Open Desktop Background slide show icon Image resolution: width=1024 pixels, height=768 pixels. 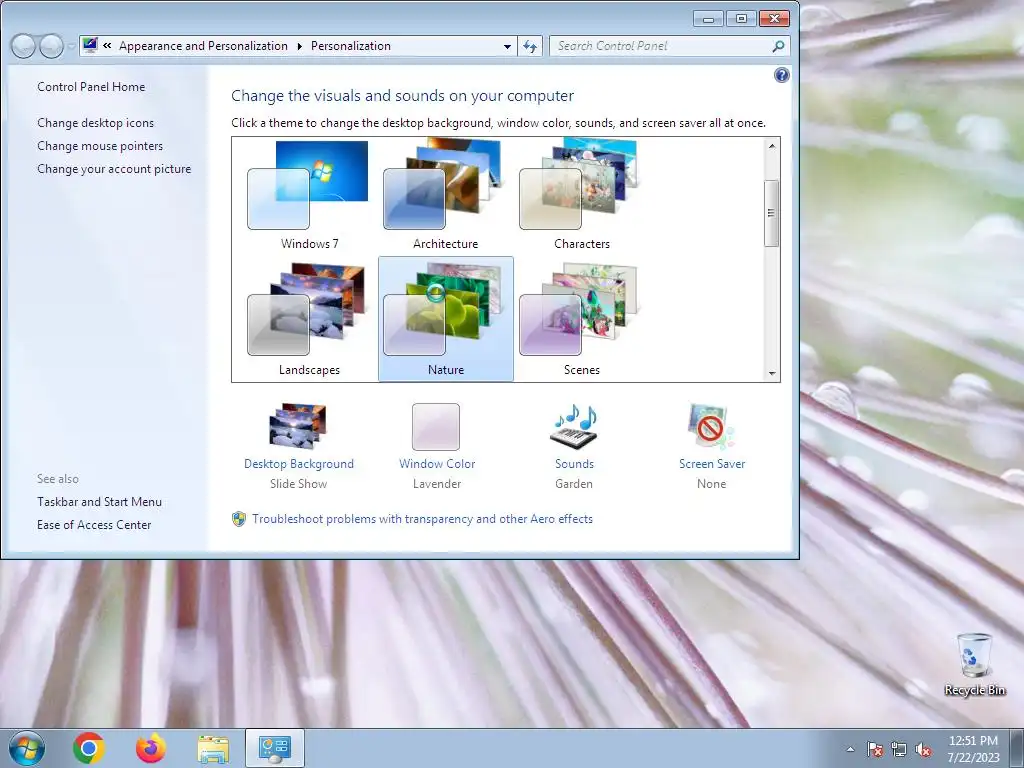click(x=298, y=426)
